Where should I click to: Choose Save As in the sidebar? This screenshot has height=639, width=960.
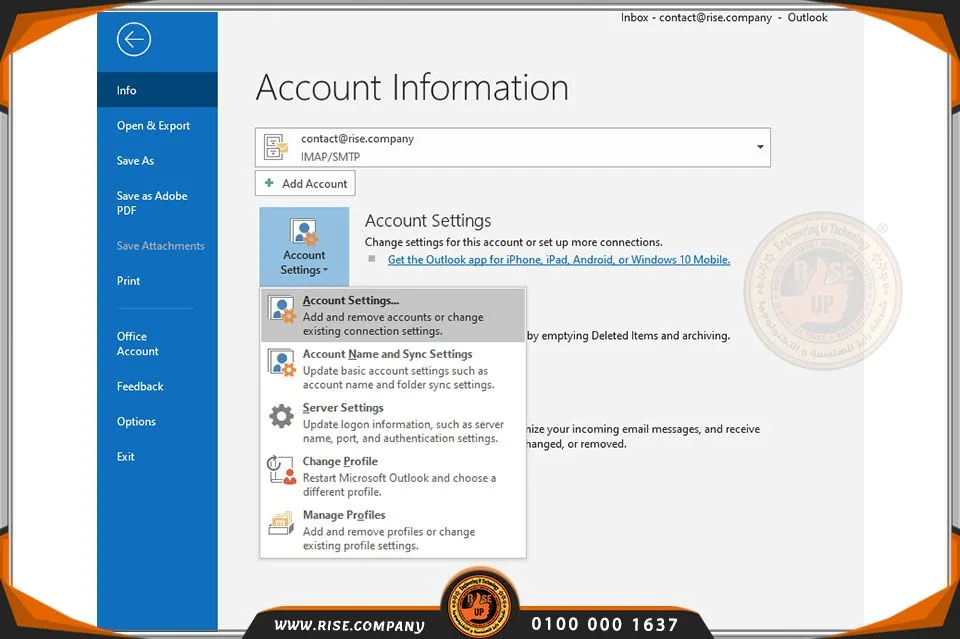pos(135,160)
